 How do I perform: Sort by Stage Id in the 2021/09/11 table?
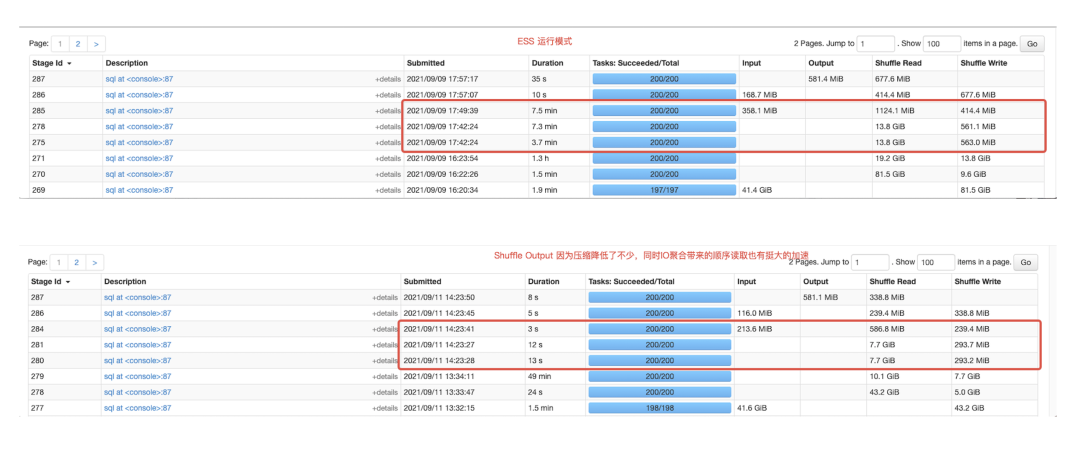click(50, 281)
